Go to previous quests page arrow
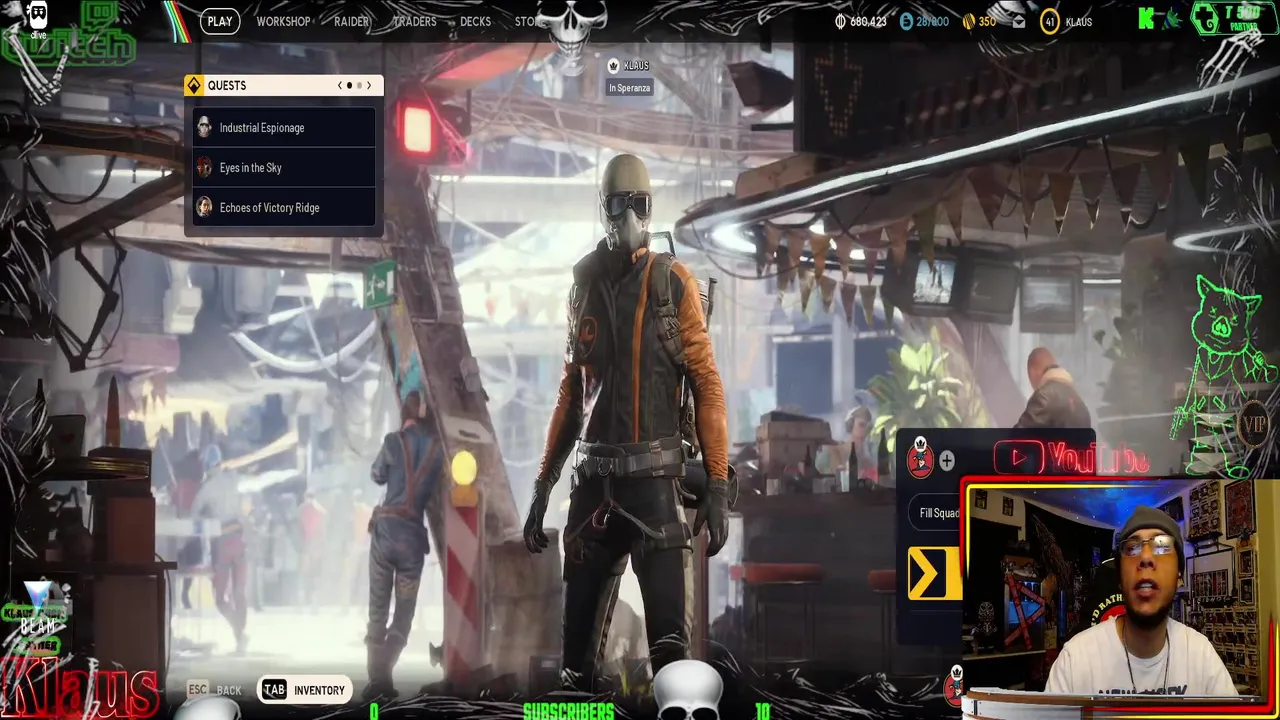Viewport: 1280px width, 720px height. click(339, 86)
